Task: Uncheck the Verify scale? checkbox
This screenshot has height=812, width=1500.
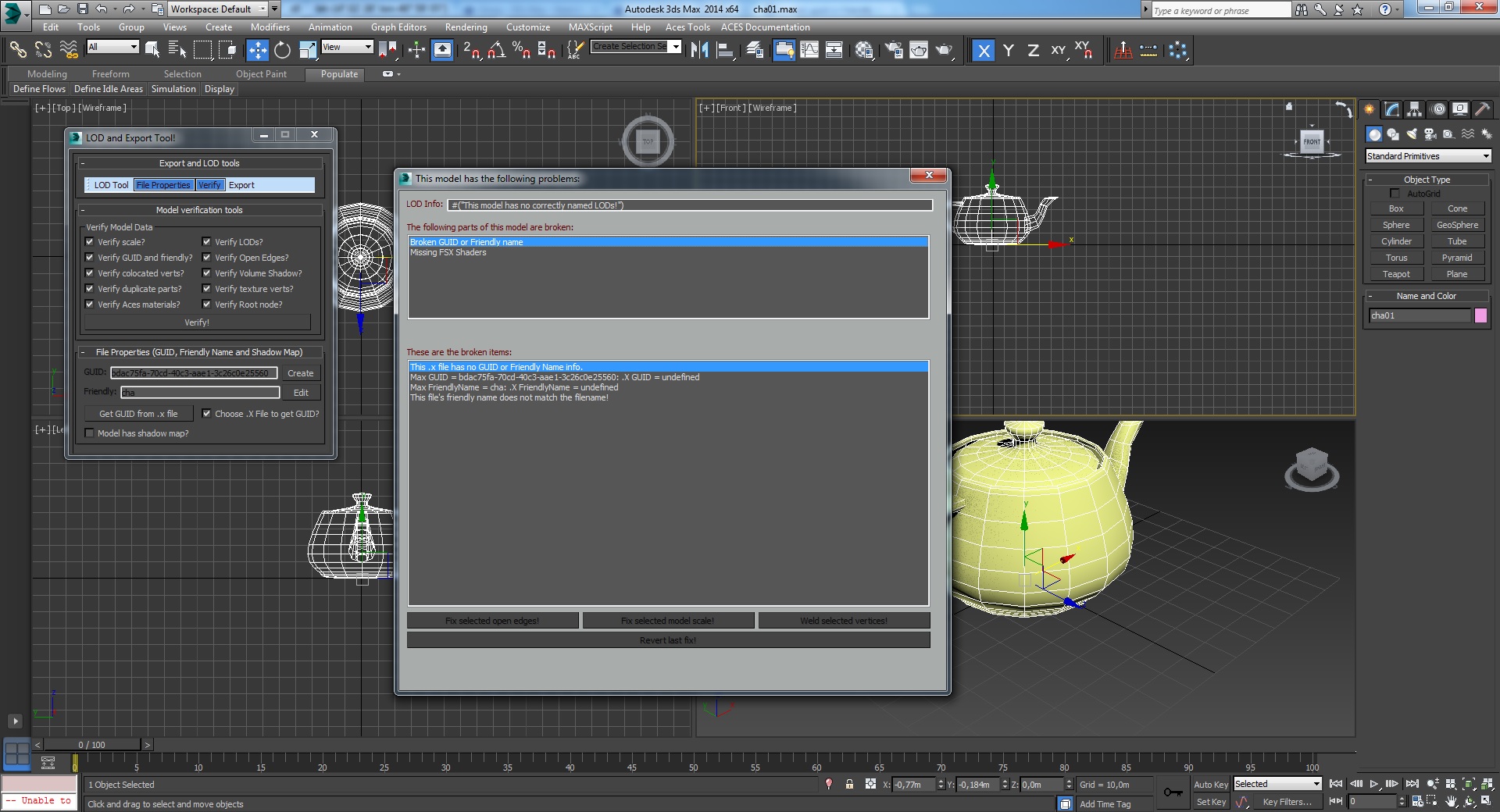Action: click(89, 242)
